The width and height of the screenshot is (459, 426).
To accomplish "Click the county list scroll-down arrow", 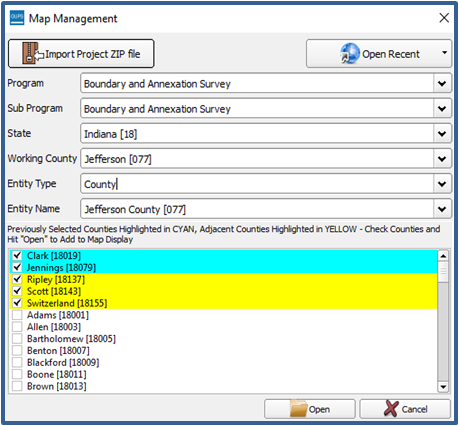I will tap(443, 387).
